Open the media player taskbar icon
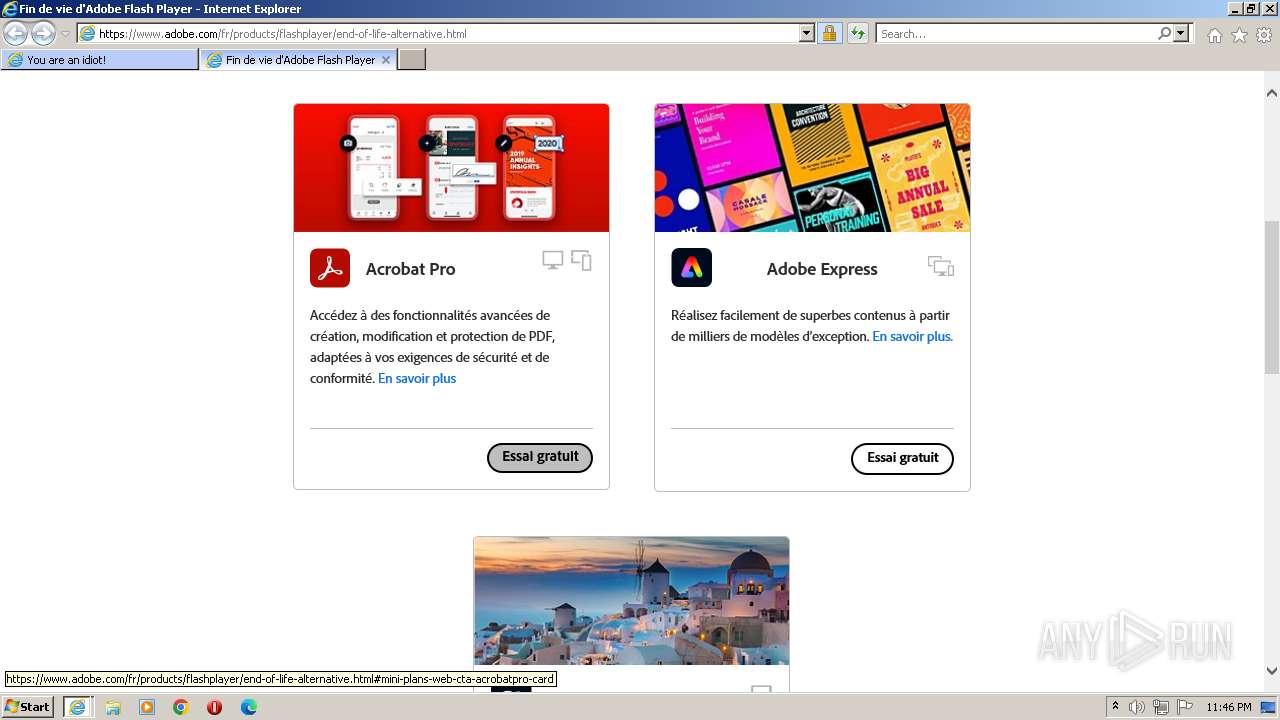 coord(147,707)
